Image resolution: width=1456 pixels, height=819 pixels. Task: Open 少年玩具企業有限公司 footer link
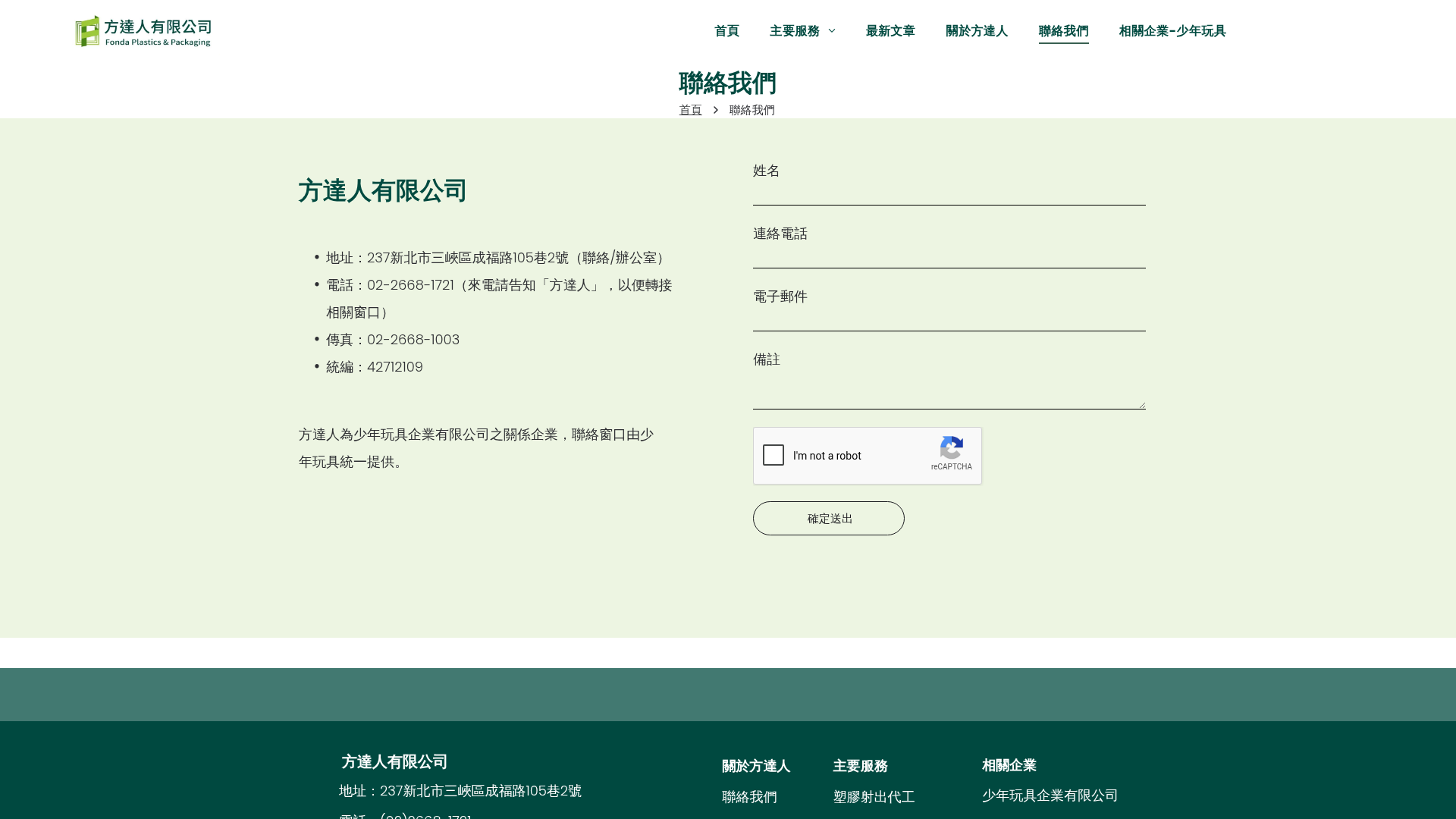1050,795
